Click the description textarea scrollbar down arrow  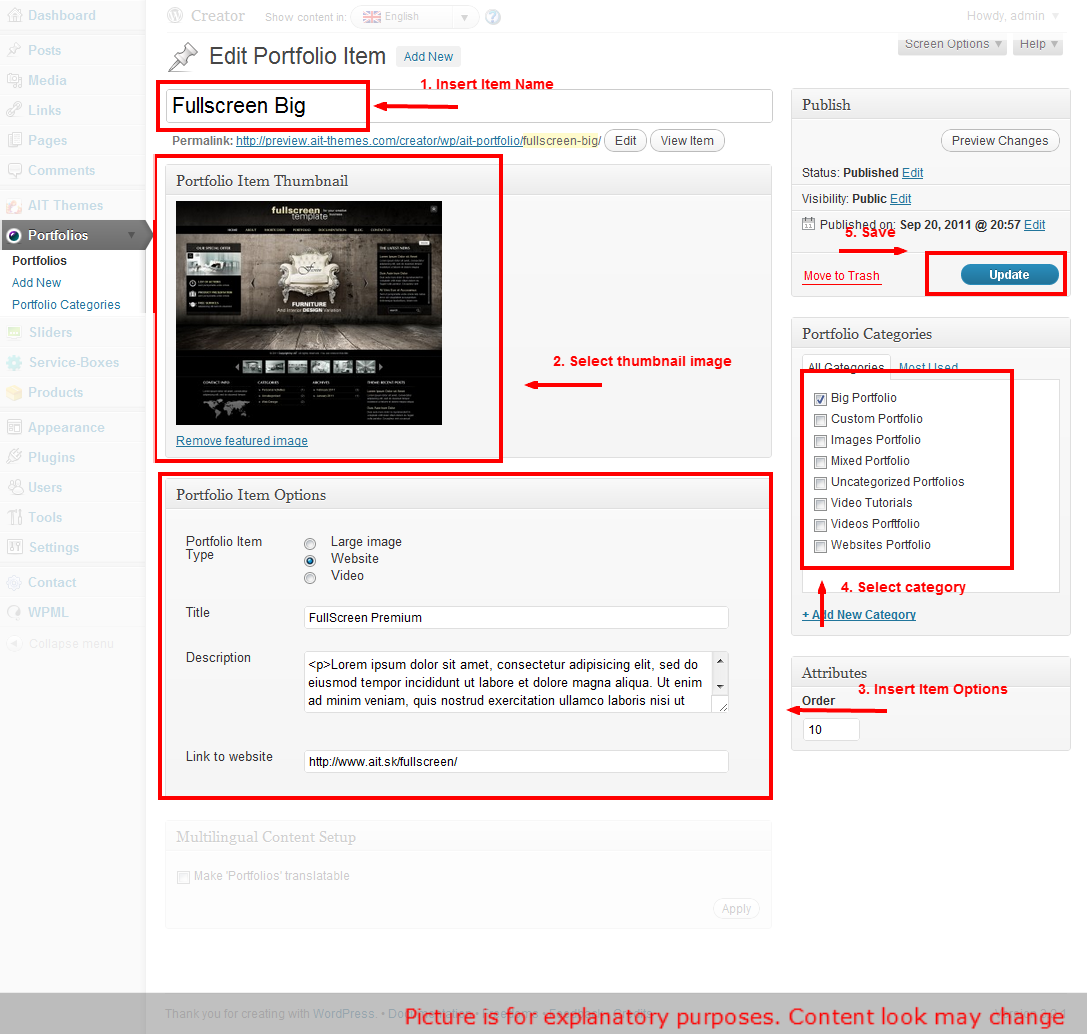pyautogui.click(x=720, y=686)
